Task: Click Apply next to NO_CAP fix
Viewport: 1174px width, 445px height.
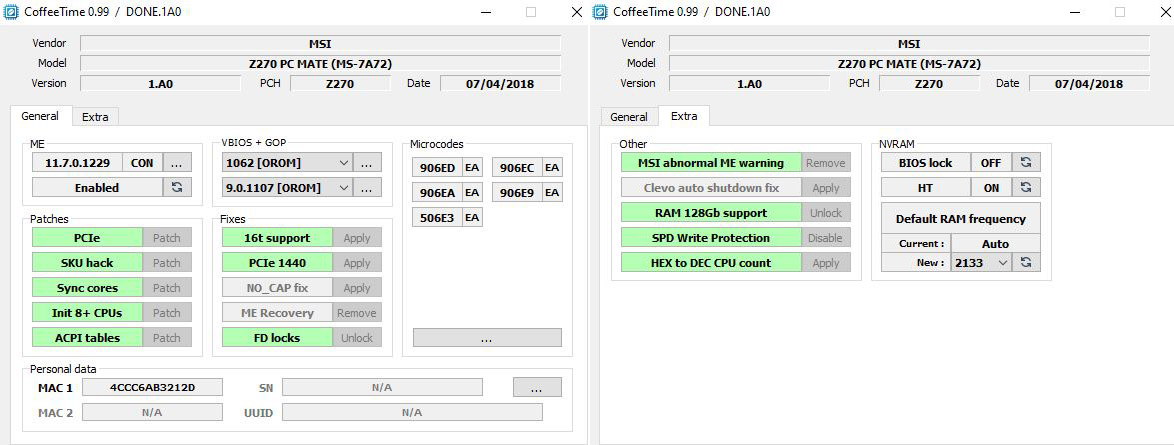Action: tap(357, 288)
